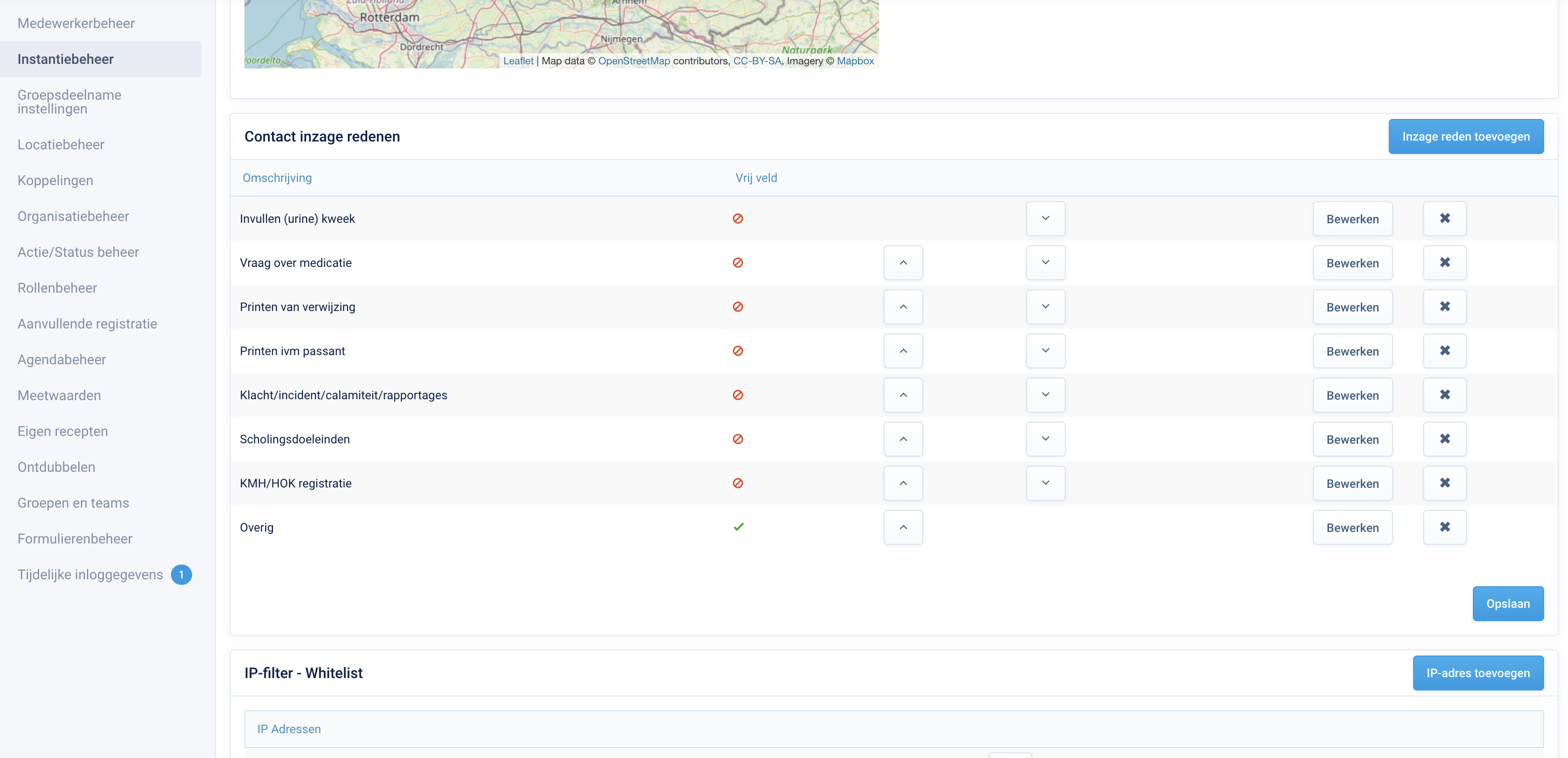Move Printen van verwijzing down
Image resolution: width=1568 pixels, height=758 pixels.
coord(1045,306)
